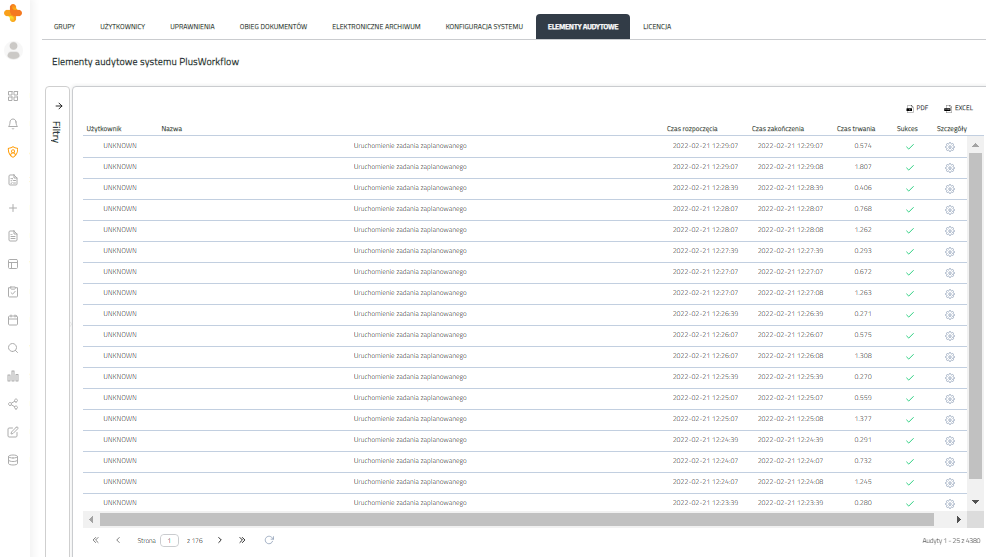986x557 pixels.
Task: Go to the next page of audits
Action: [220, 540]
